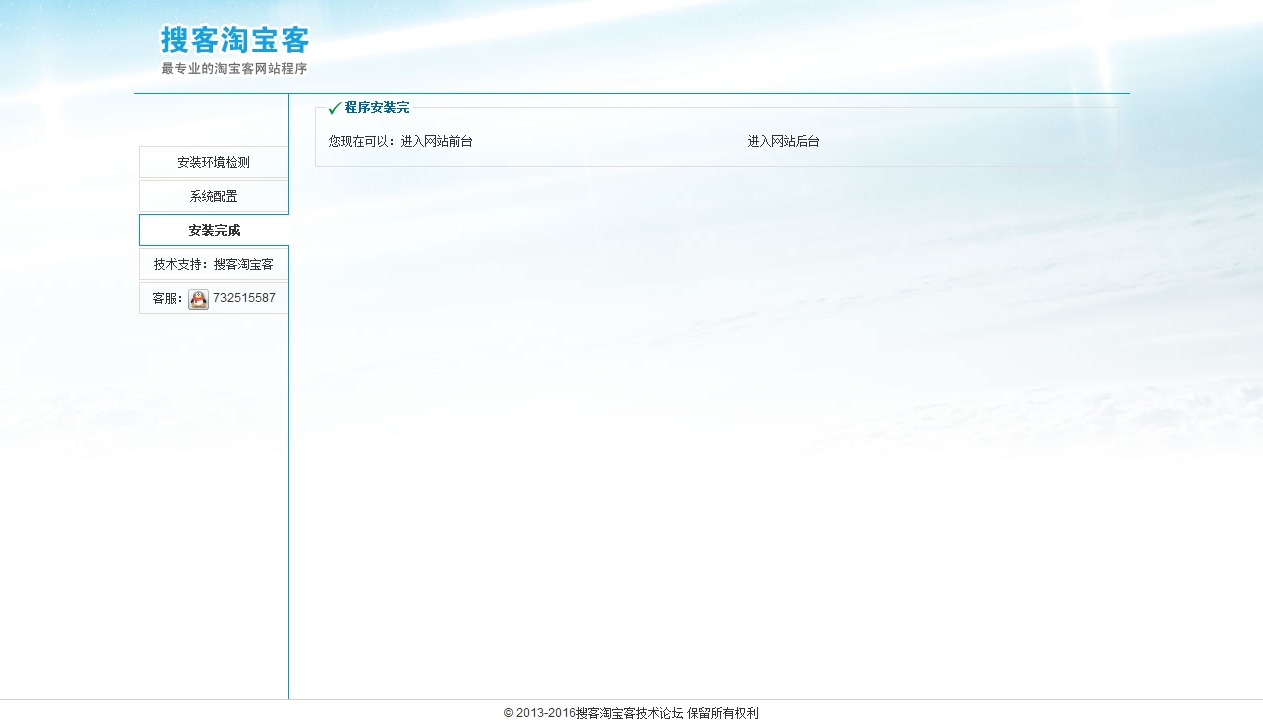This screenshot has height=725, width=1263.
Task: Click the QQ number 732515587
Action: (244, 298)
